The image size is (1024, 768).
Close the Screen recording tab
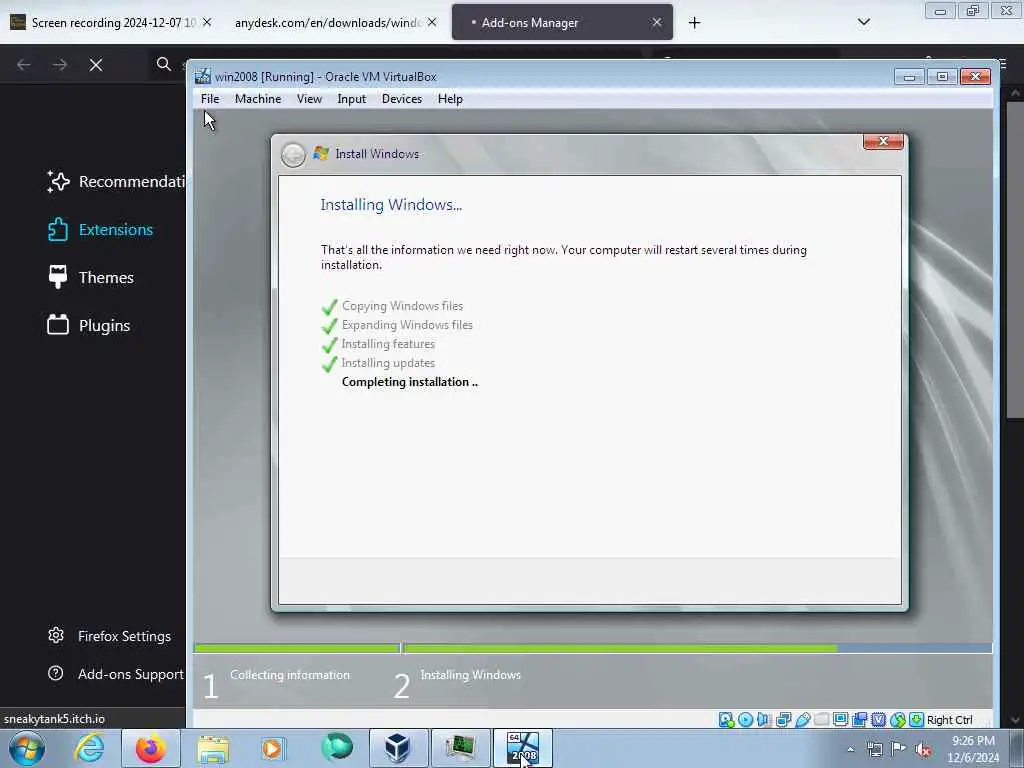pyautogui.click(x=206, y=22)
